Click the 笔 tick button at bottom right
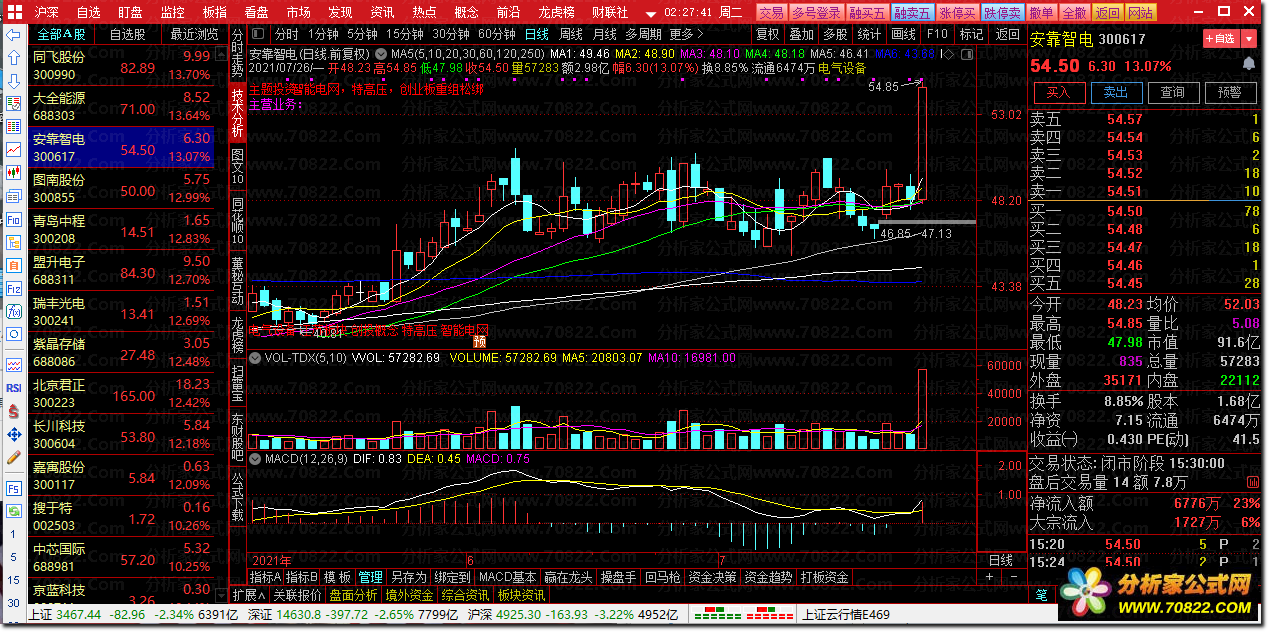 [x=1041, y=595]
